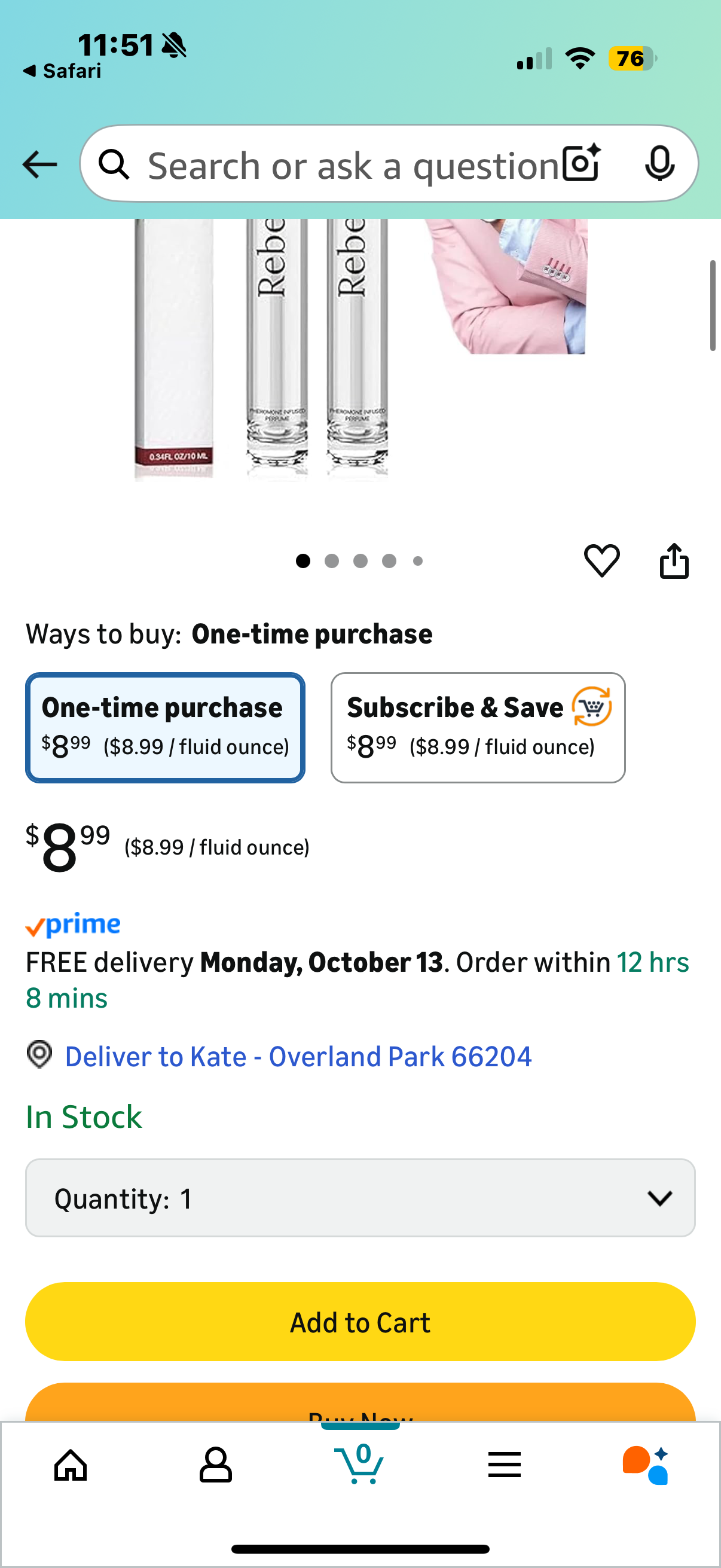Screen dimensions: 721x1568
Task: Add item to wish list heart
Action: (x=602, y=560)
